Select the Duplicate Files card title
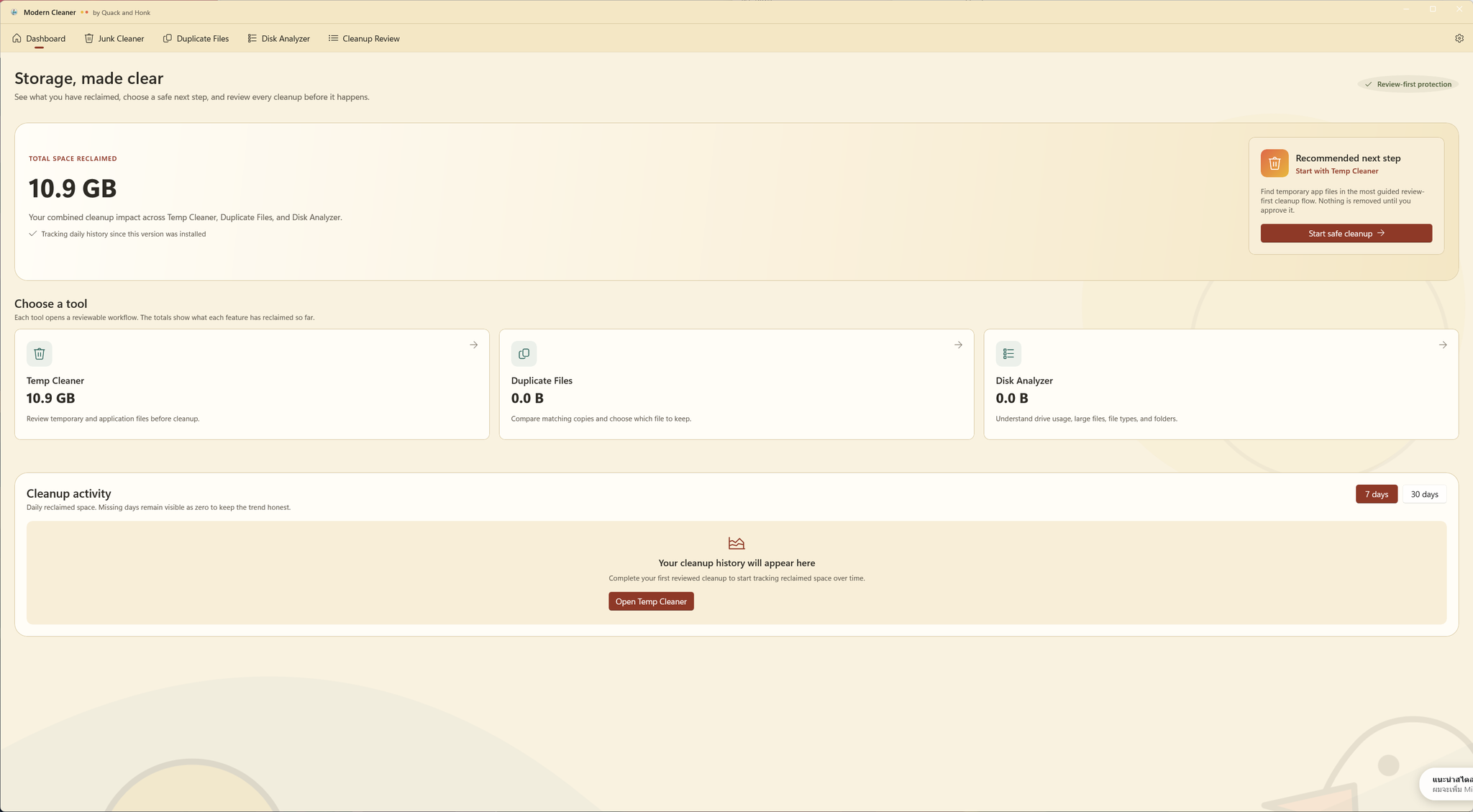1473x812 pixels. click(x=542, y=380)
